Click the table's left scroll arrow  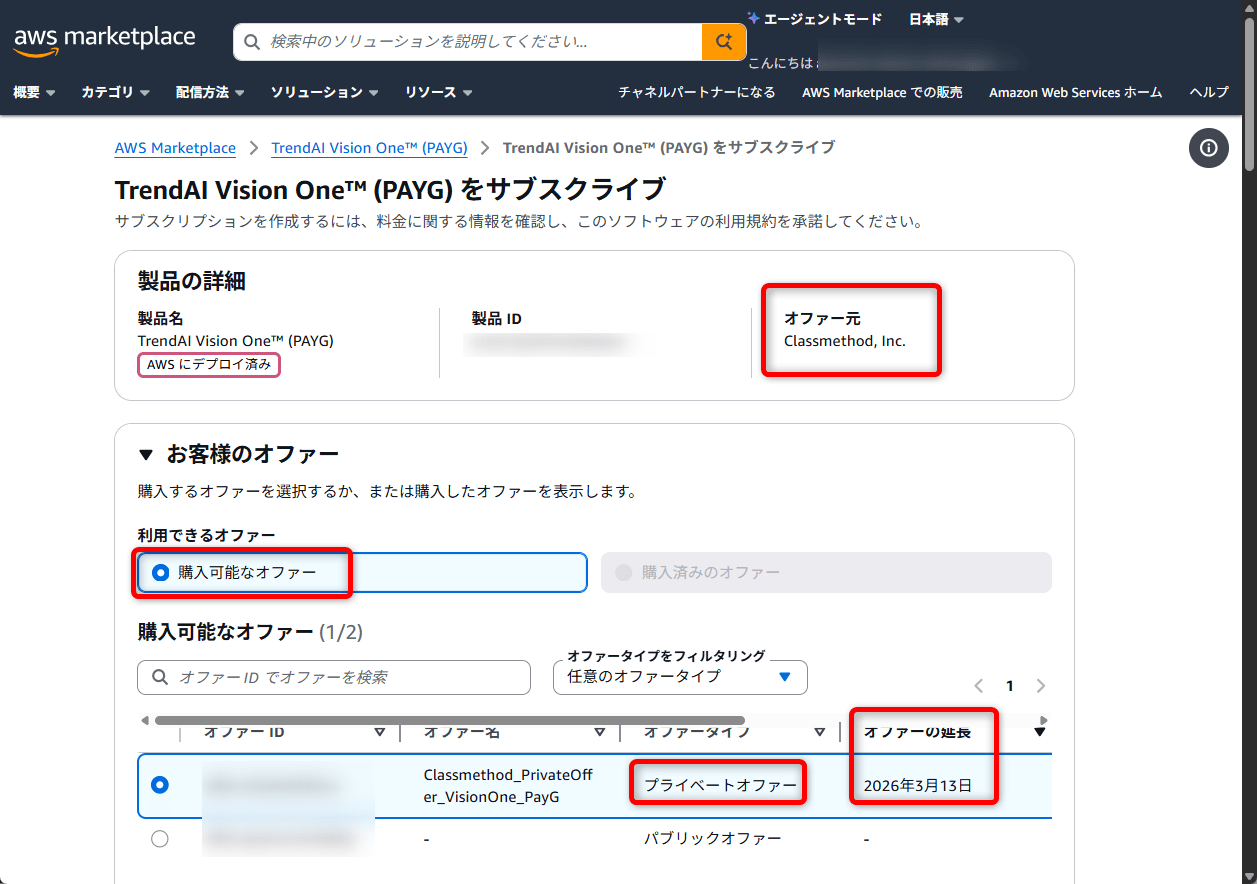point(144,720)
